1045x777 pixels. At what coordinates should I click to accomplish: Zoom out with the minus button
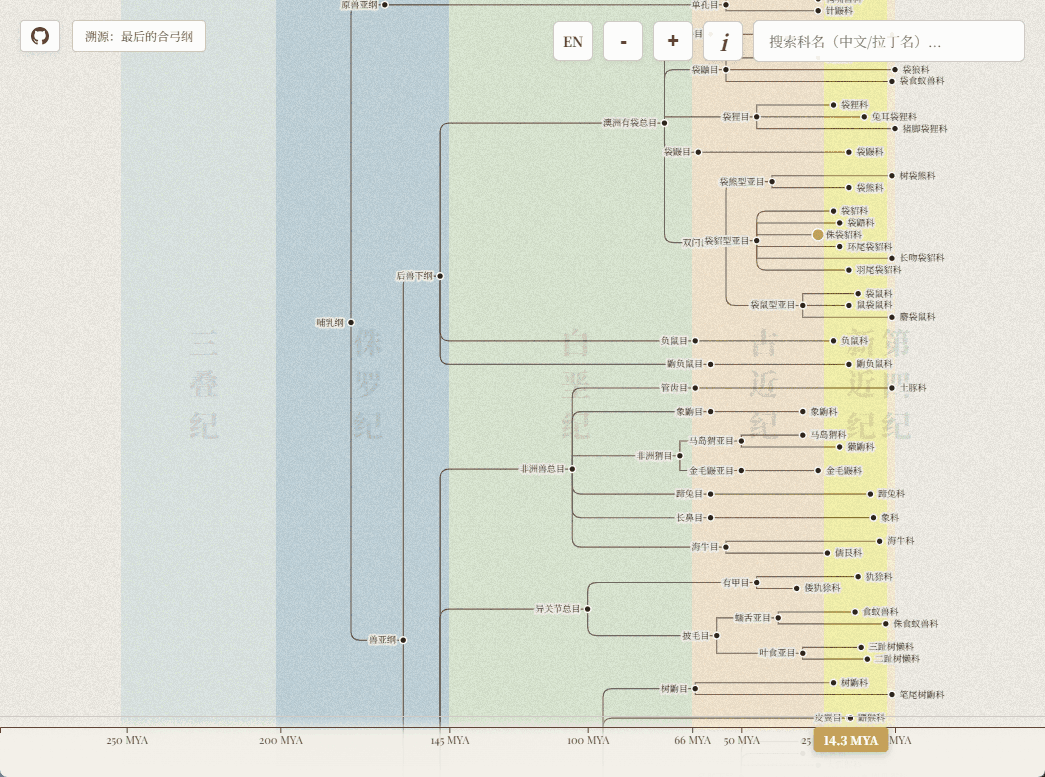(623, 42)
